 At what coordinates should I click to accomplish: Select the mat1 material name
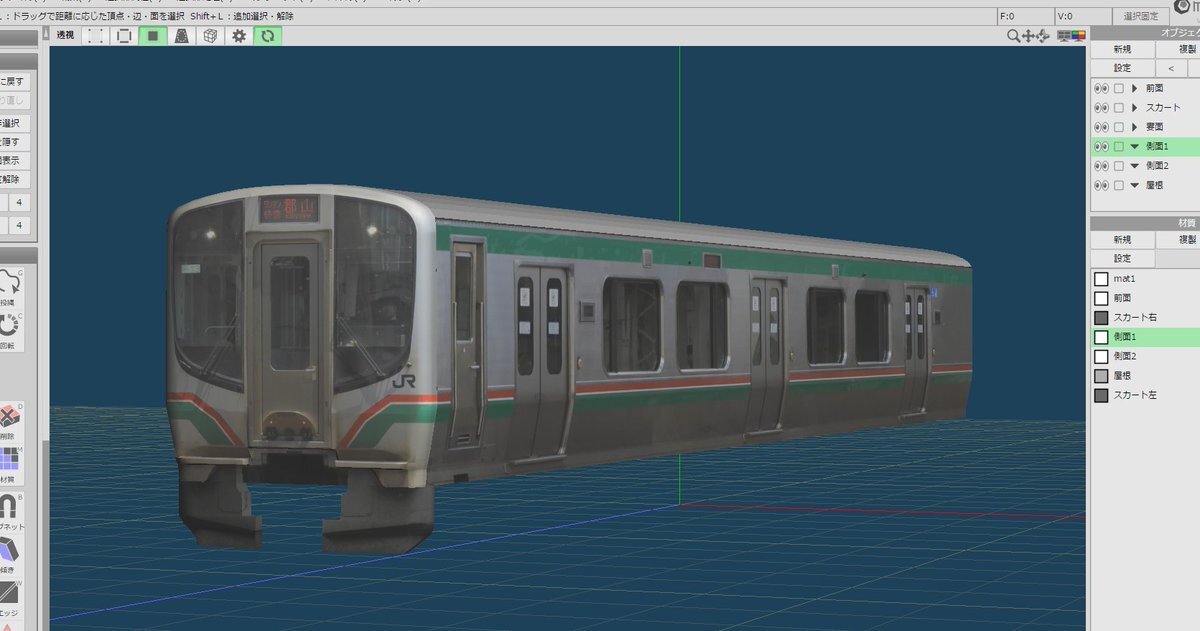(1125, 279)
